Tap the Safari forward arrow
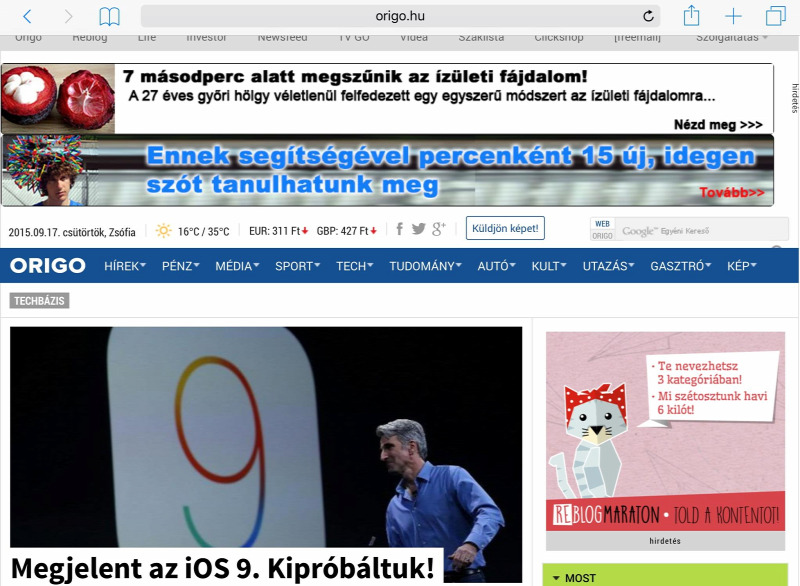The image size is (800, 586). click(68, 16)
